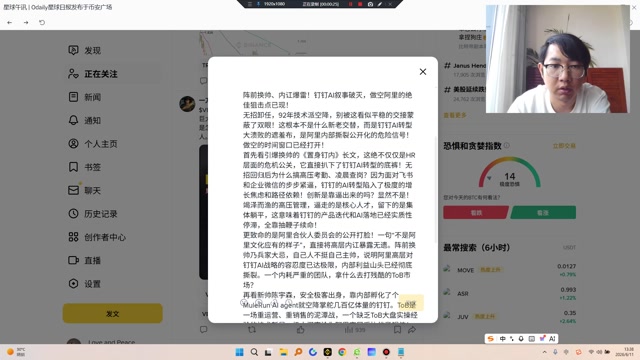This screenshot has width=640, height=360.
Task: Click AI button on the IME toolbar
Action: coord(552,339)
